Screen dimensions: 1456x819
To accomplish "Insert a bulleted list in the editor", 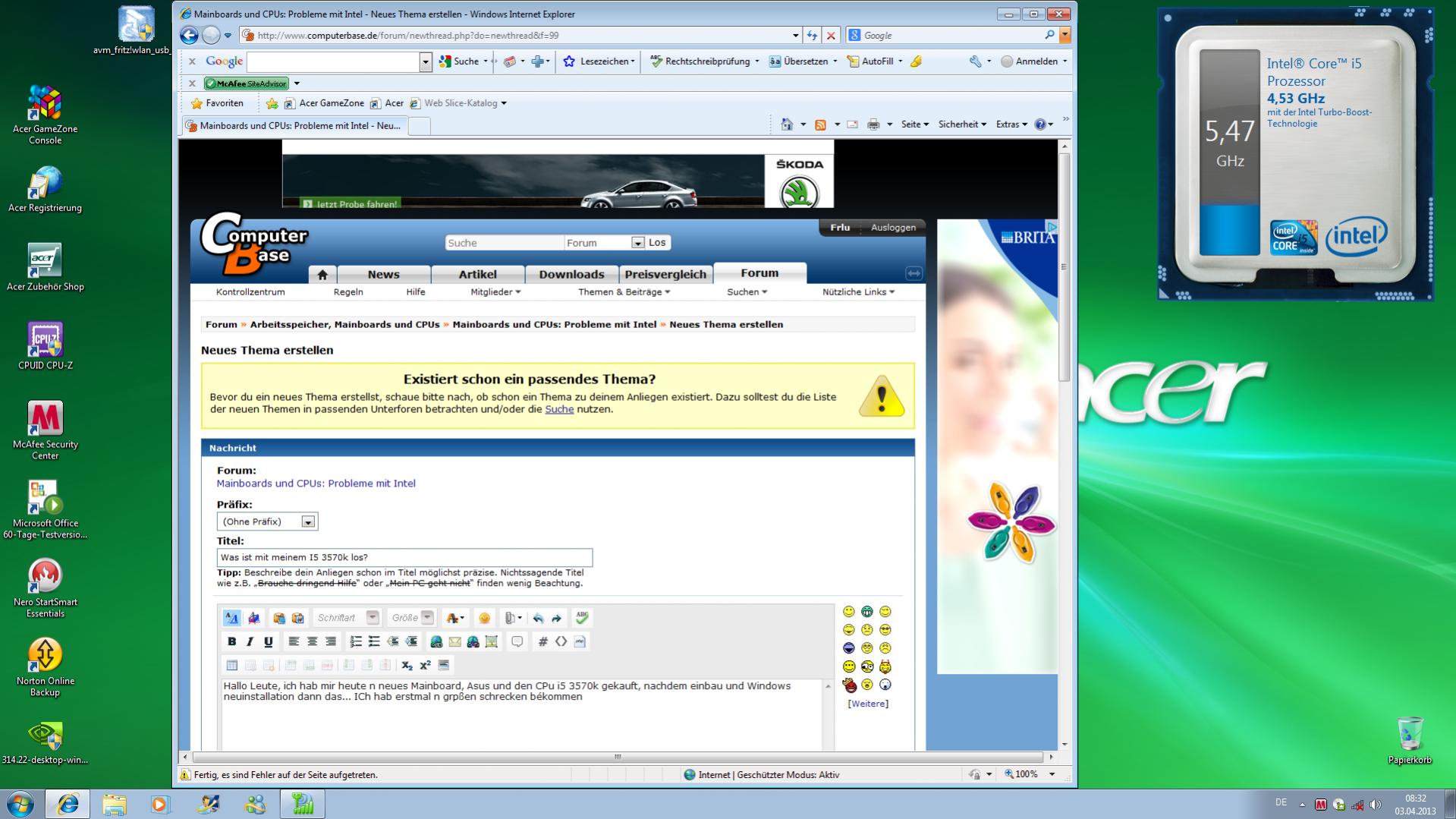I will click(374, 641).
